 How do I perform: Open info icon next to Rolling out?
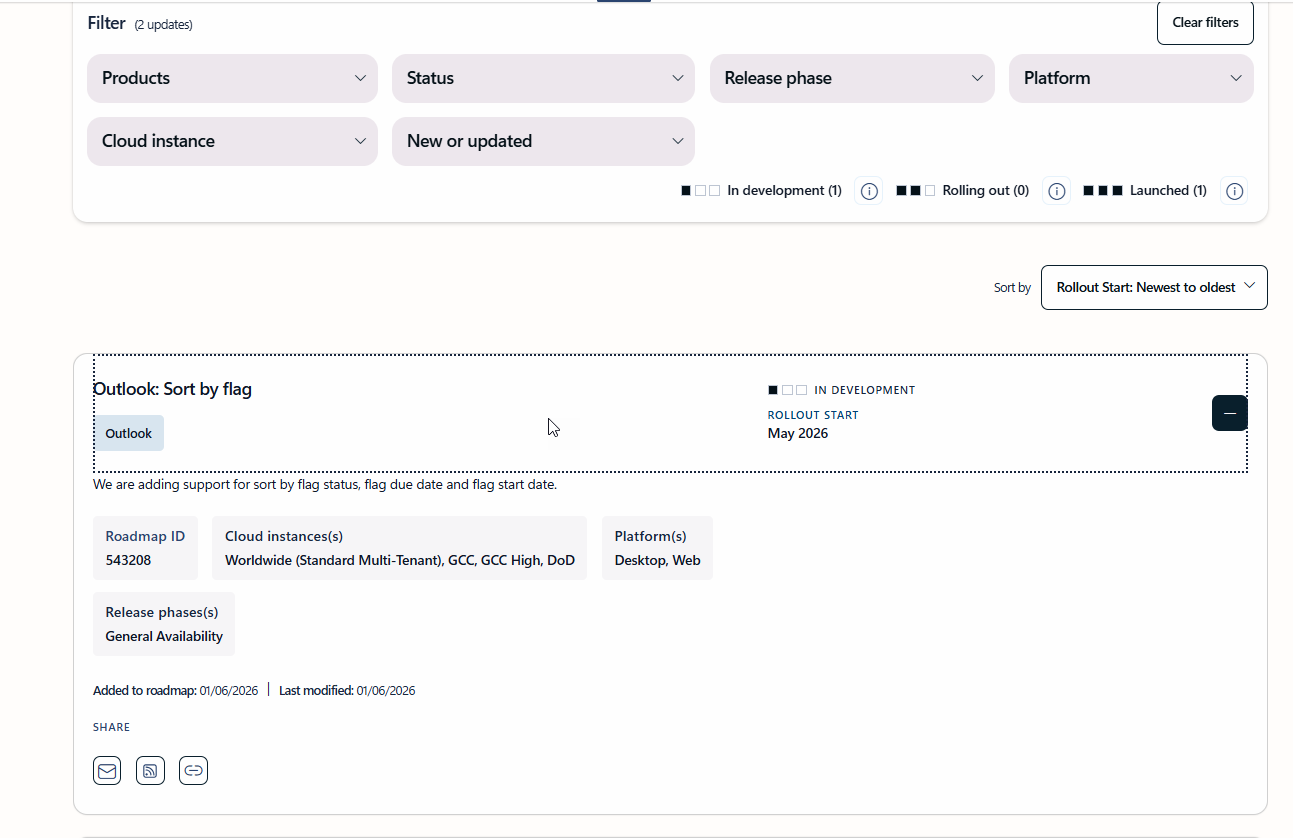pos(1056,191)
